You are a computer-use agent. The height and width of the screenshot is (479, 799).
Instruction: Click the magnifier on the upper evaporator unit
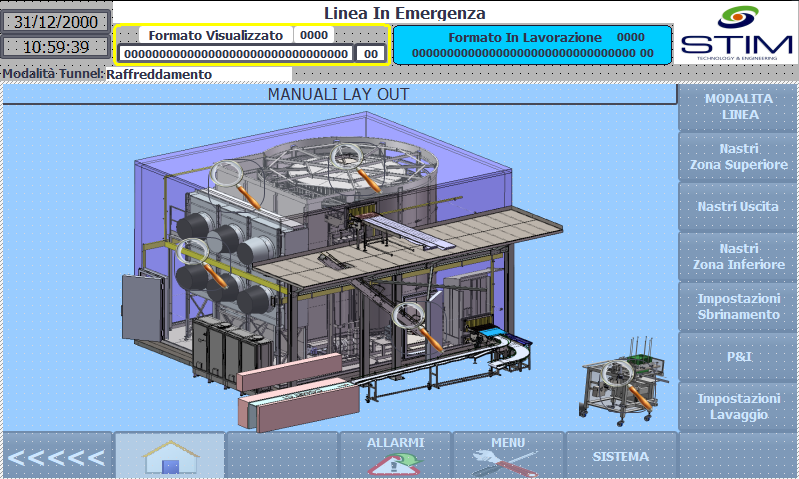click(x=235, y=184)
